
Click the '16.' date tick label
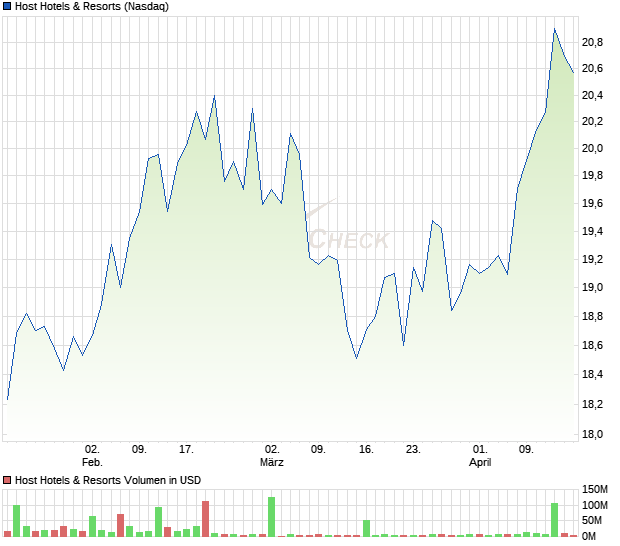(366, 450)
